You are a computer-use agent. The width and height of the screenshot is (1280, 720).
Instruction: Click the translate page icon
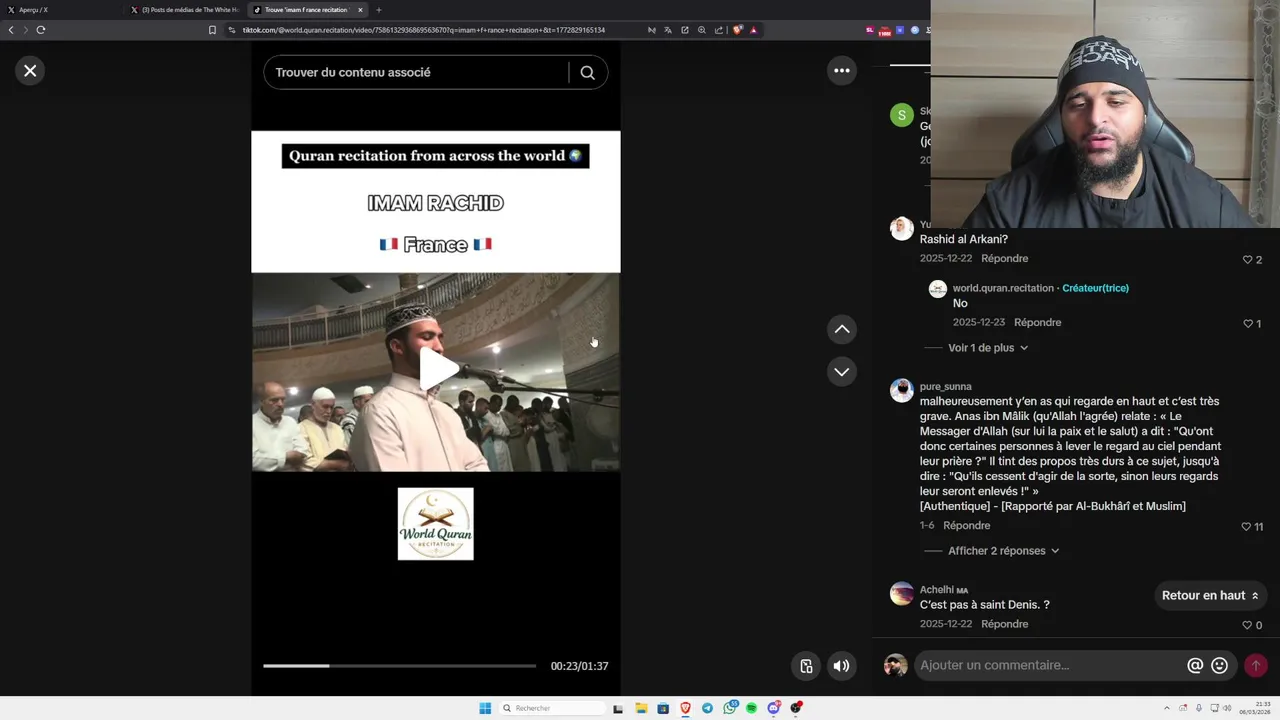(668, 30)
